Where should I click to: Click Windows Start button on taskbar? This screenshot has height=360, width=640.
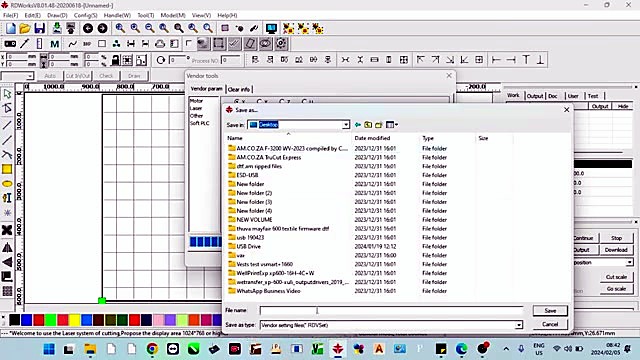[49, 349]
